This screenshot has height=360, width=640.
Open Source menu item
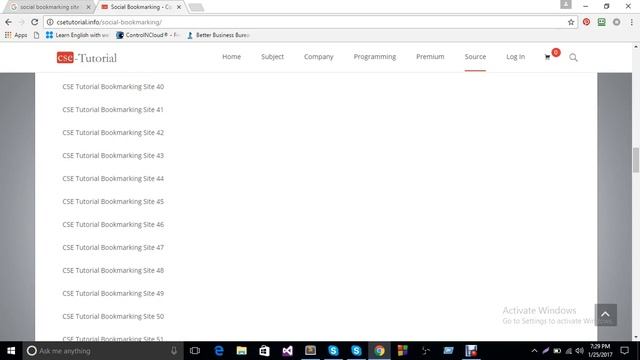[475, 57]
